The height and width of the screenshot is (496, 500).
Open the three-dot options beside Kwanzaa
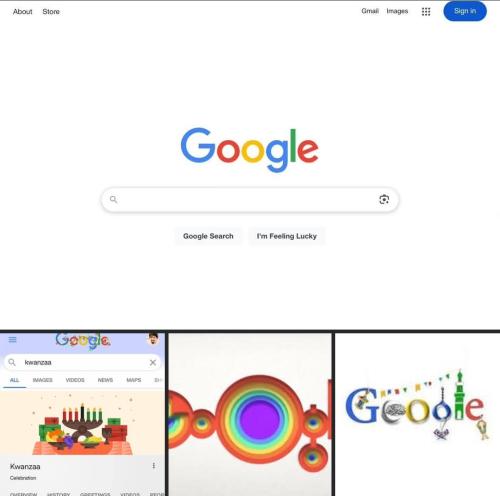(154, 466)
